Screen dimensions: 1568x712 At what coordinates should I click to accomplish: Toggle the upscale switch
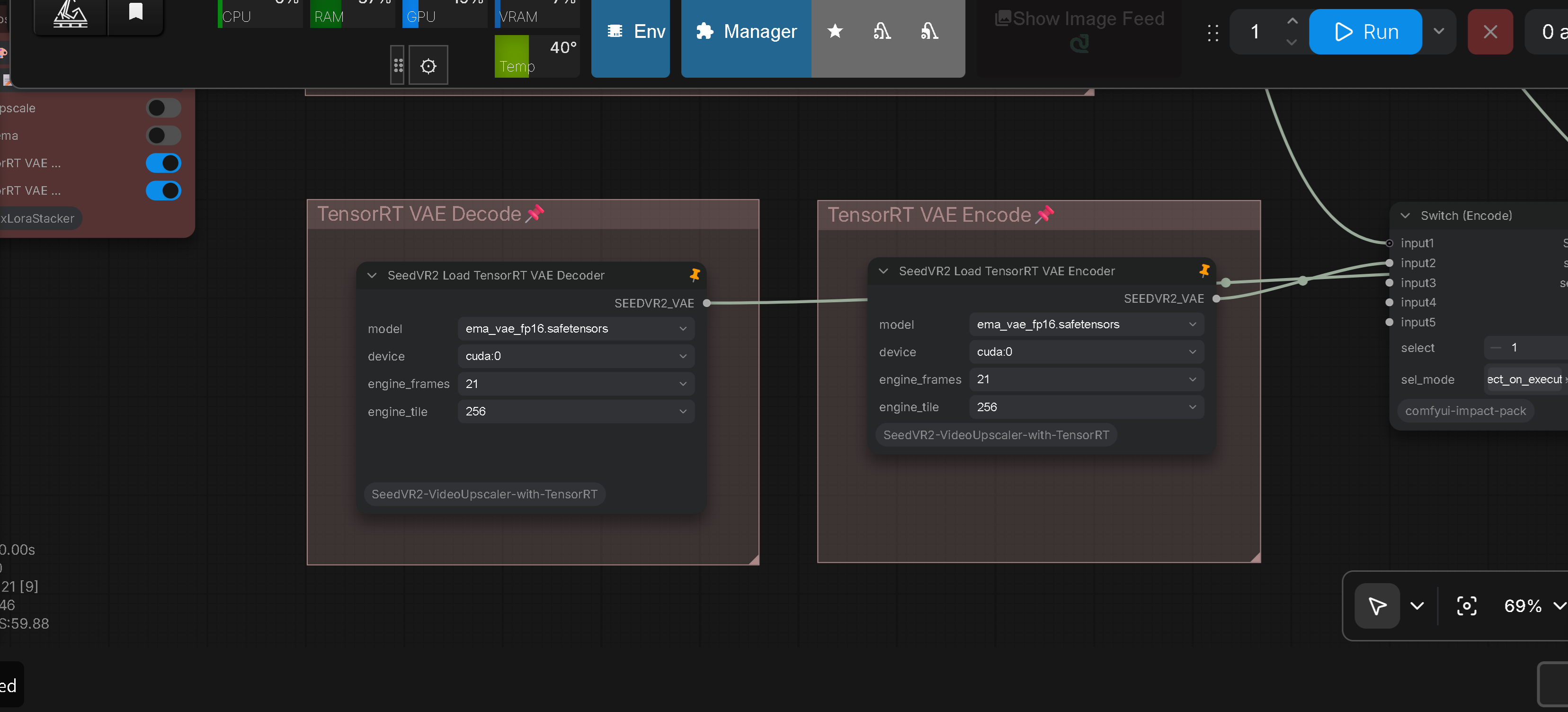click(164, 108)
